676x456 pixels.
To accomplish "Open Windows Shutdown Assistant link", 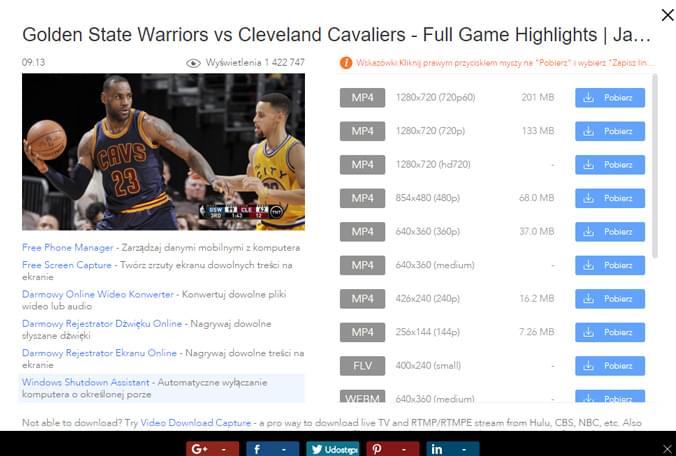I will tap(85, 382).
